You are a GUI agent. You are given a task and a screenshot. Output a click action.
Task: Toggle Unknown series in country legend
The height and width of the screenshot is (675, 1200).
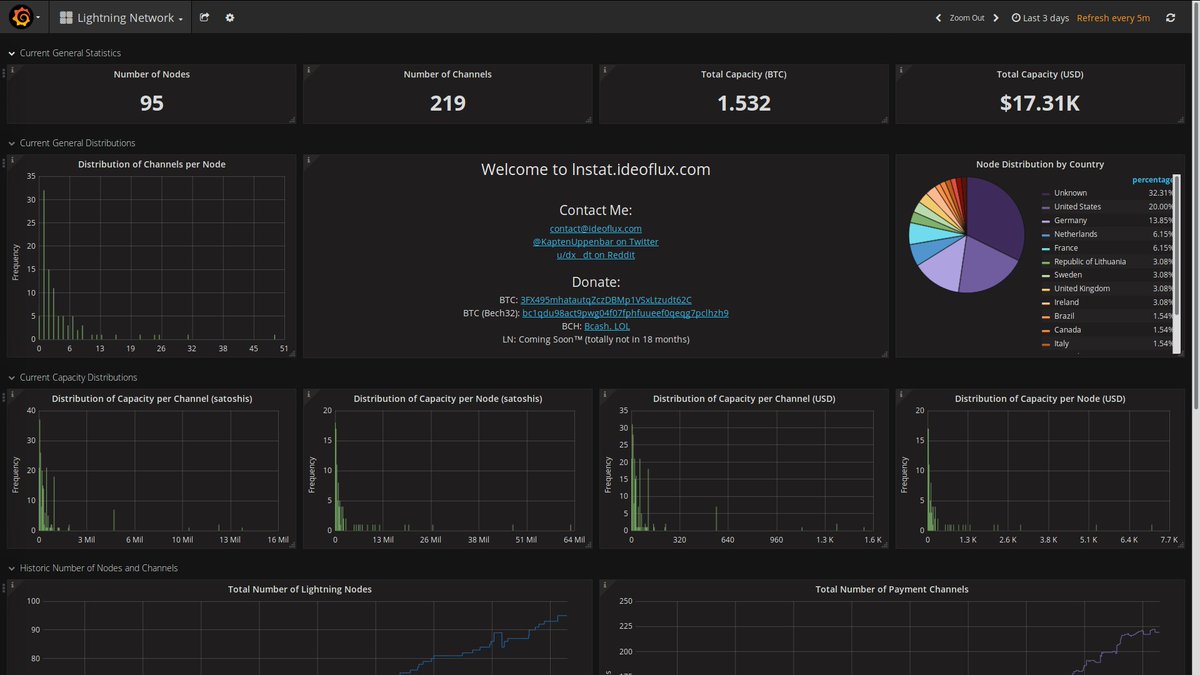tap(1070, 193)
